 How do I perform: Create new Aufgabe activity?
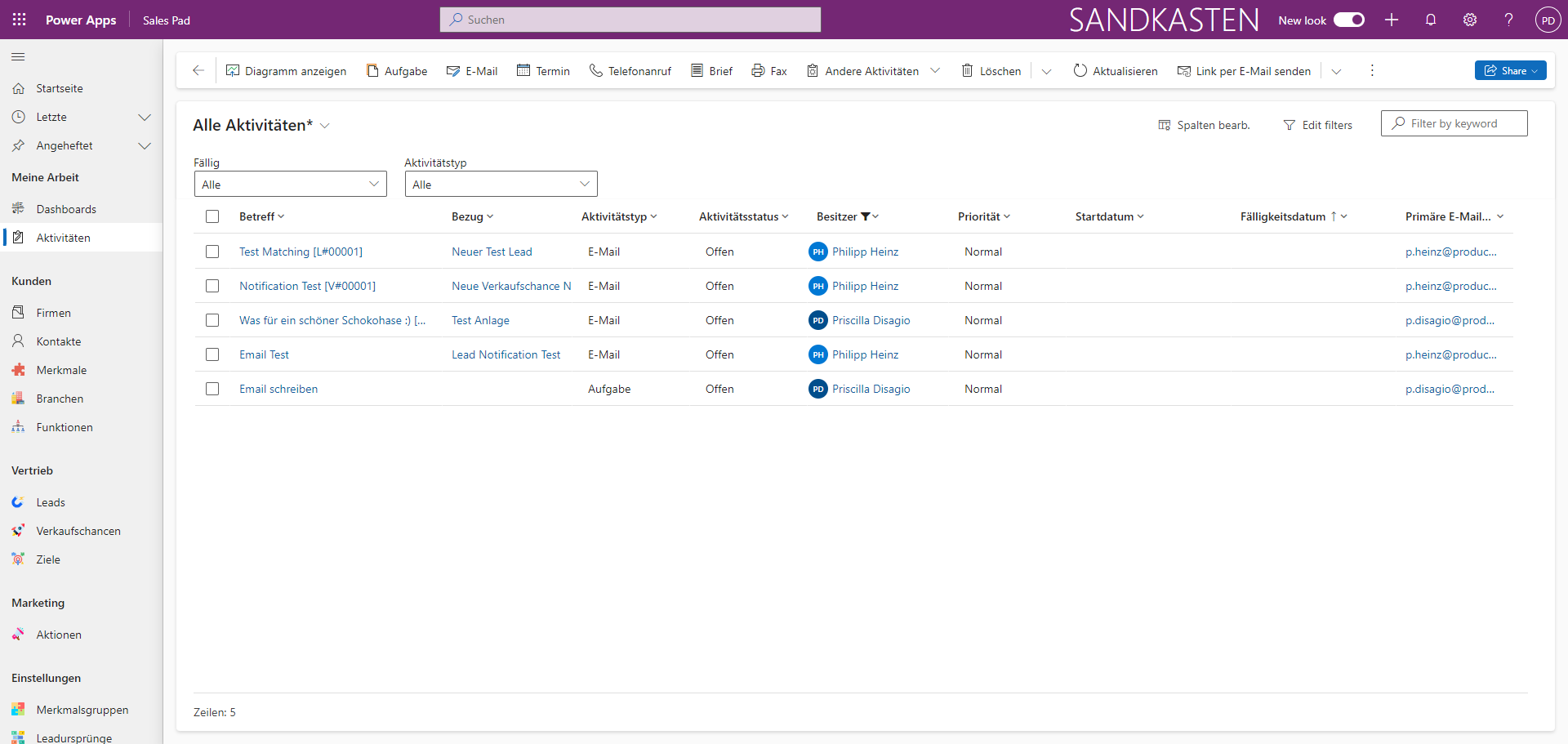pos(397,71)
